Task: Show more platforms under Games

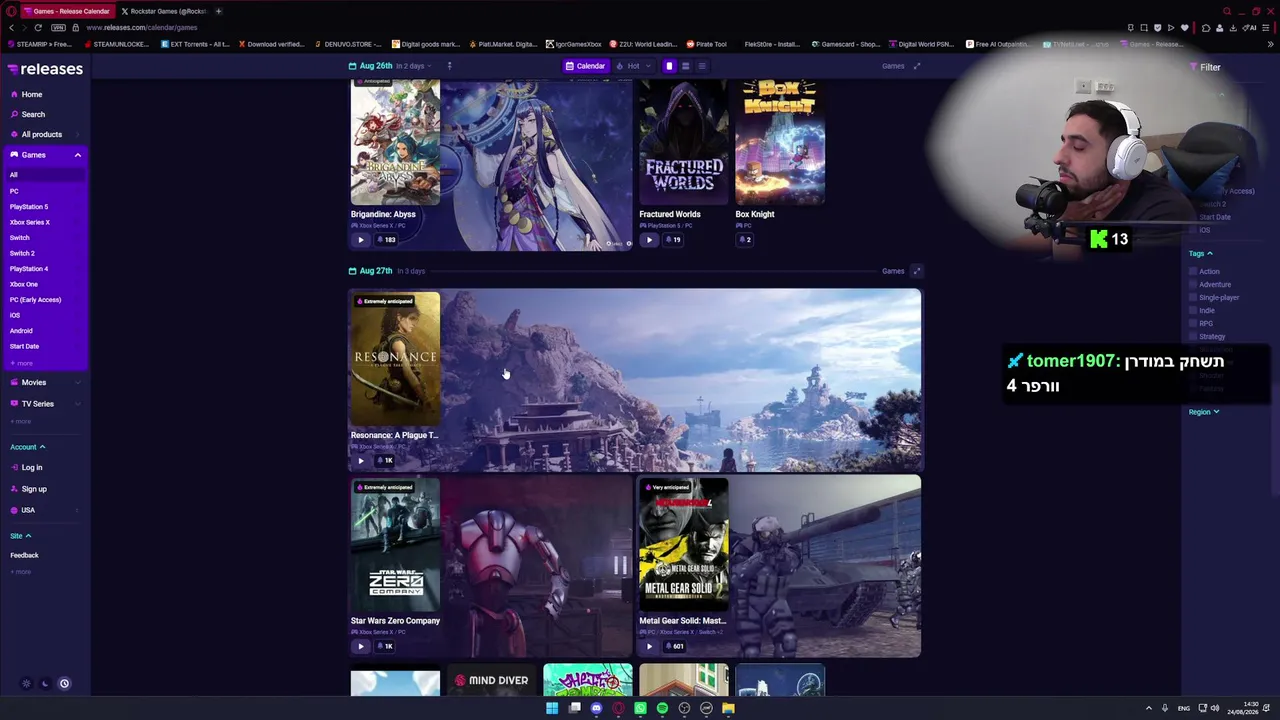Action: pyautogui.click(x=21, y=363)
